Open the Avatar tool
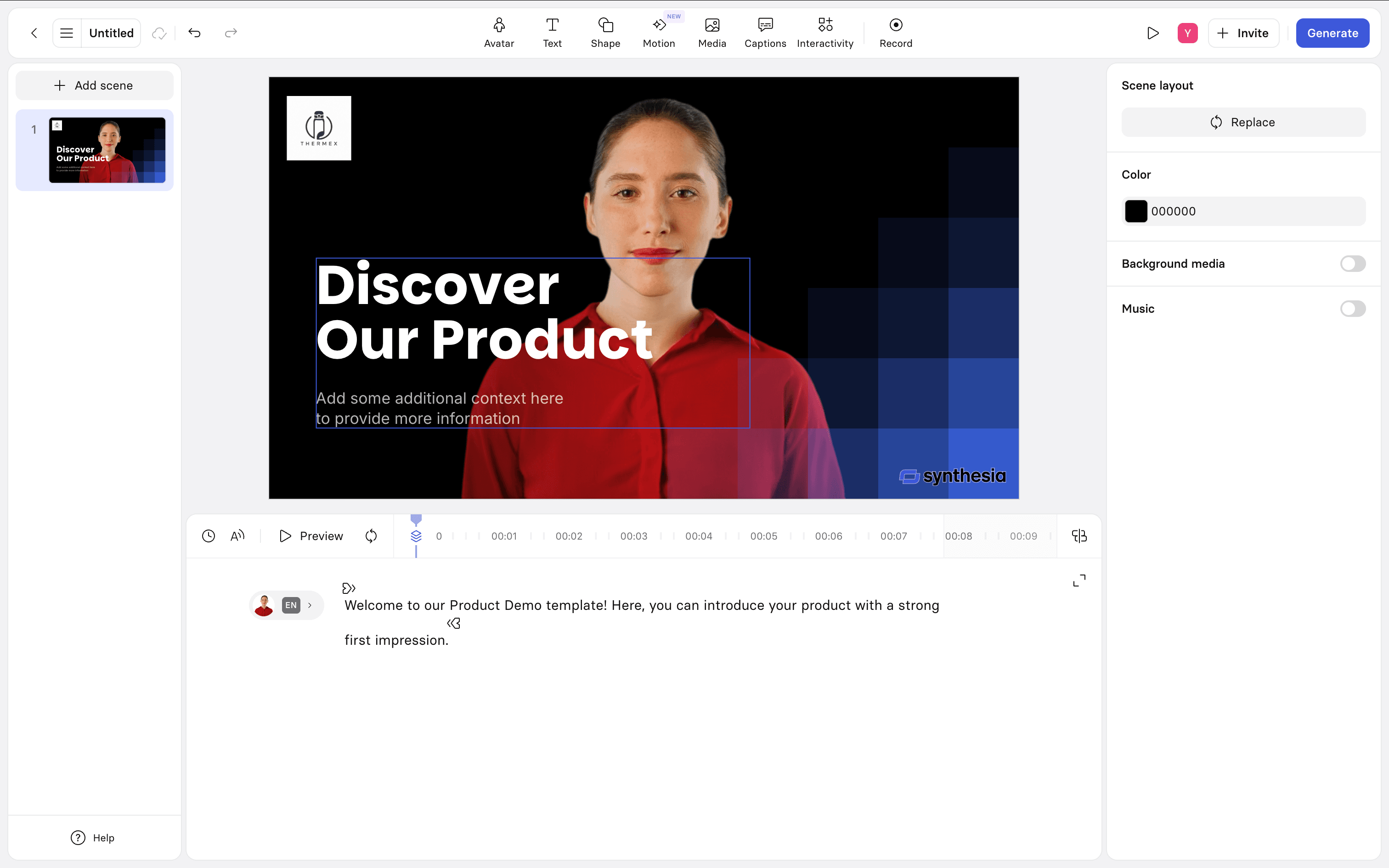The image size is (1389, 868). [499, 33]
